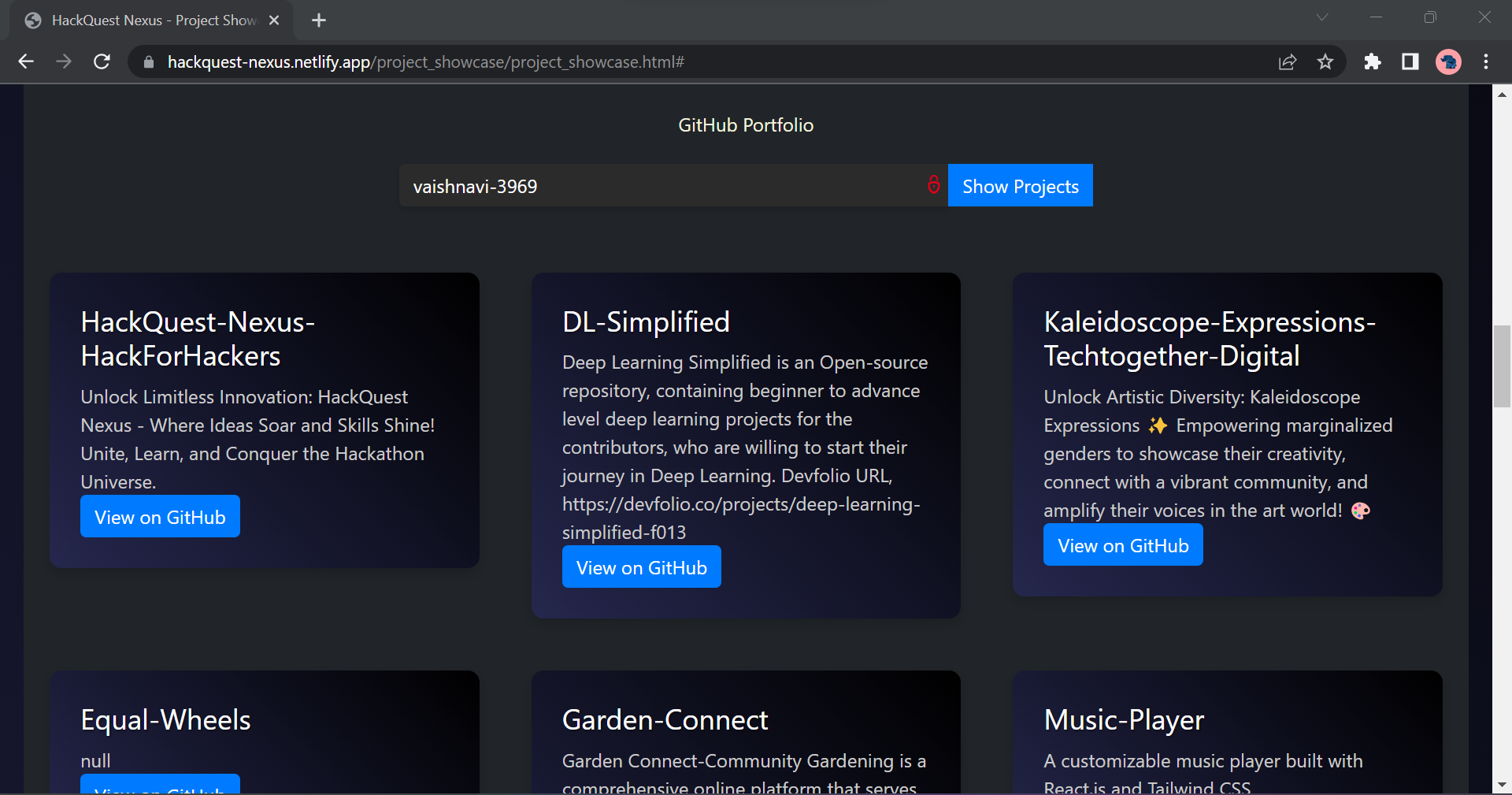
Task: Click the page scrollbar thumb
Action: point(1502,366)
